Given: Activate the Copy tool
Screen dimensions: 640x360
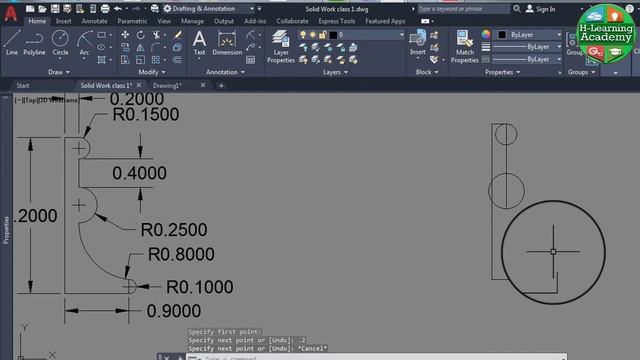Looking at the screenshot, I should coord(125,47).
